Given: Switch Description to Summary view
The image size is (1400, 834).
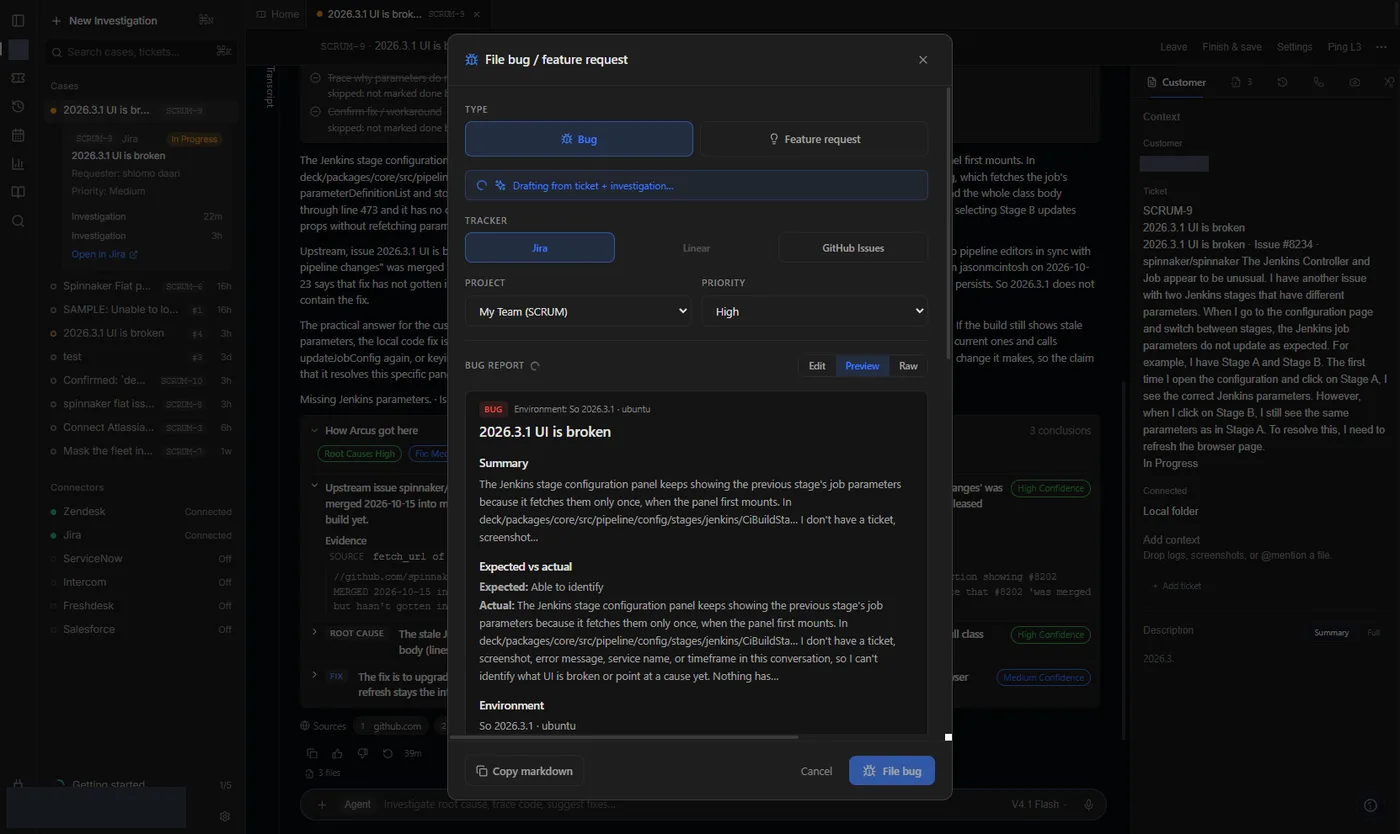Looking at the screenshot, I should tap(1331, 632).
